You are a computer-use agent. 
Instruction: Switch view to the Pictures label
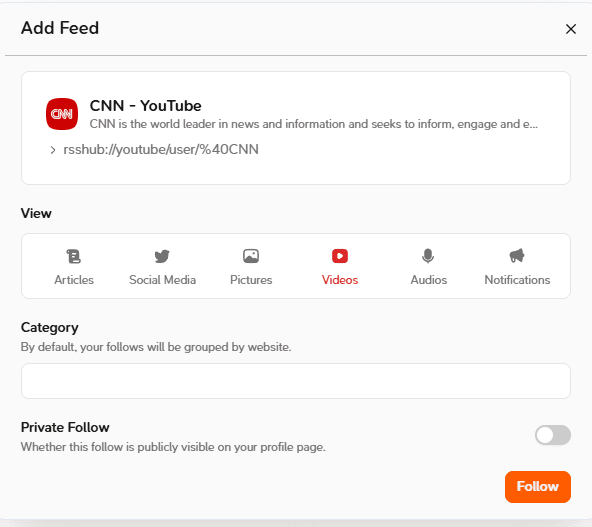click(251, 280)
